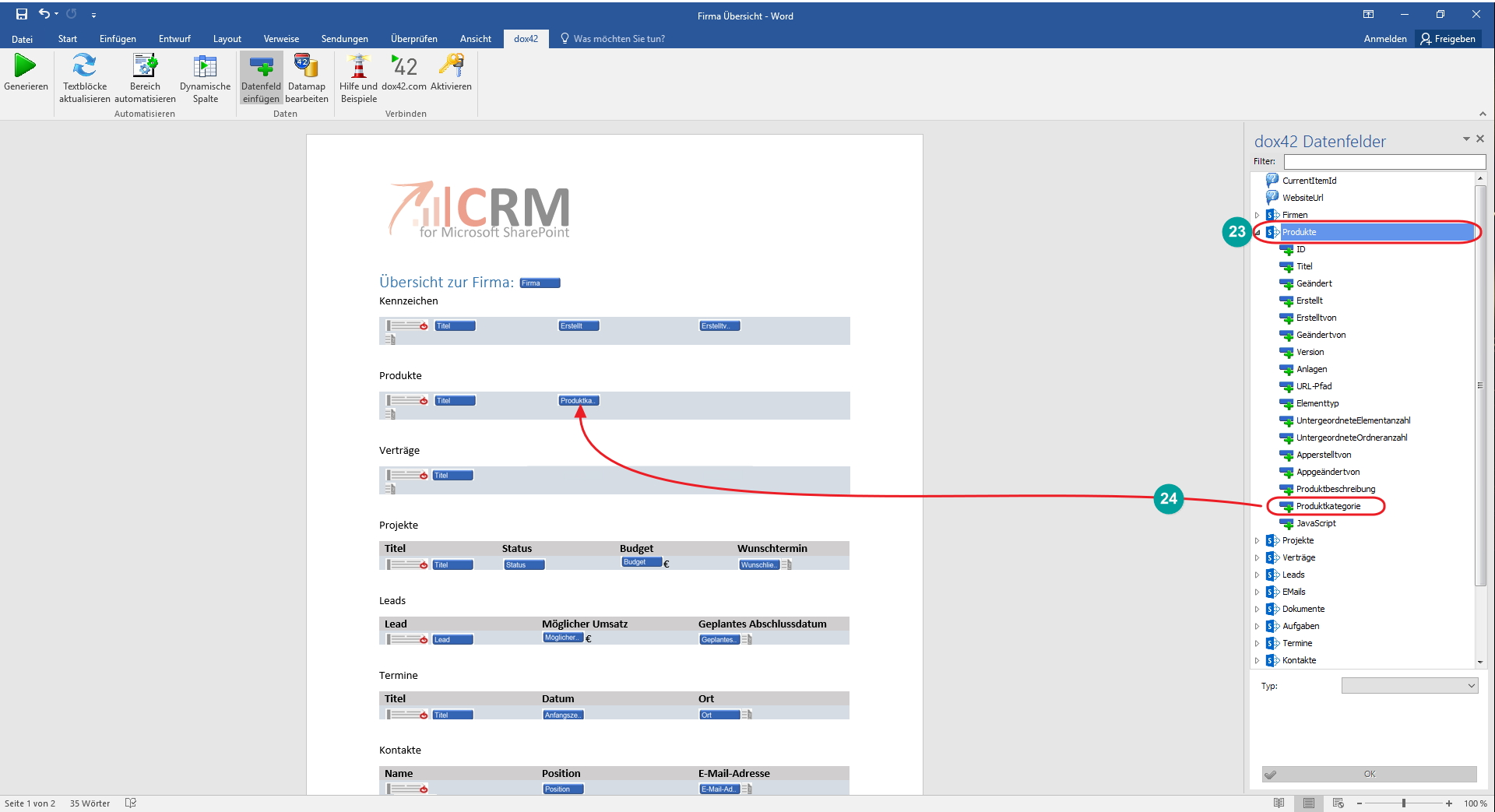This screenshot has width=1495, height=812.
Task: Collapse the ribbon with the chevron
Action: [x=1483, y=114]
